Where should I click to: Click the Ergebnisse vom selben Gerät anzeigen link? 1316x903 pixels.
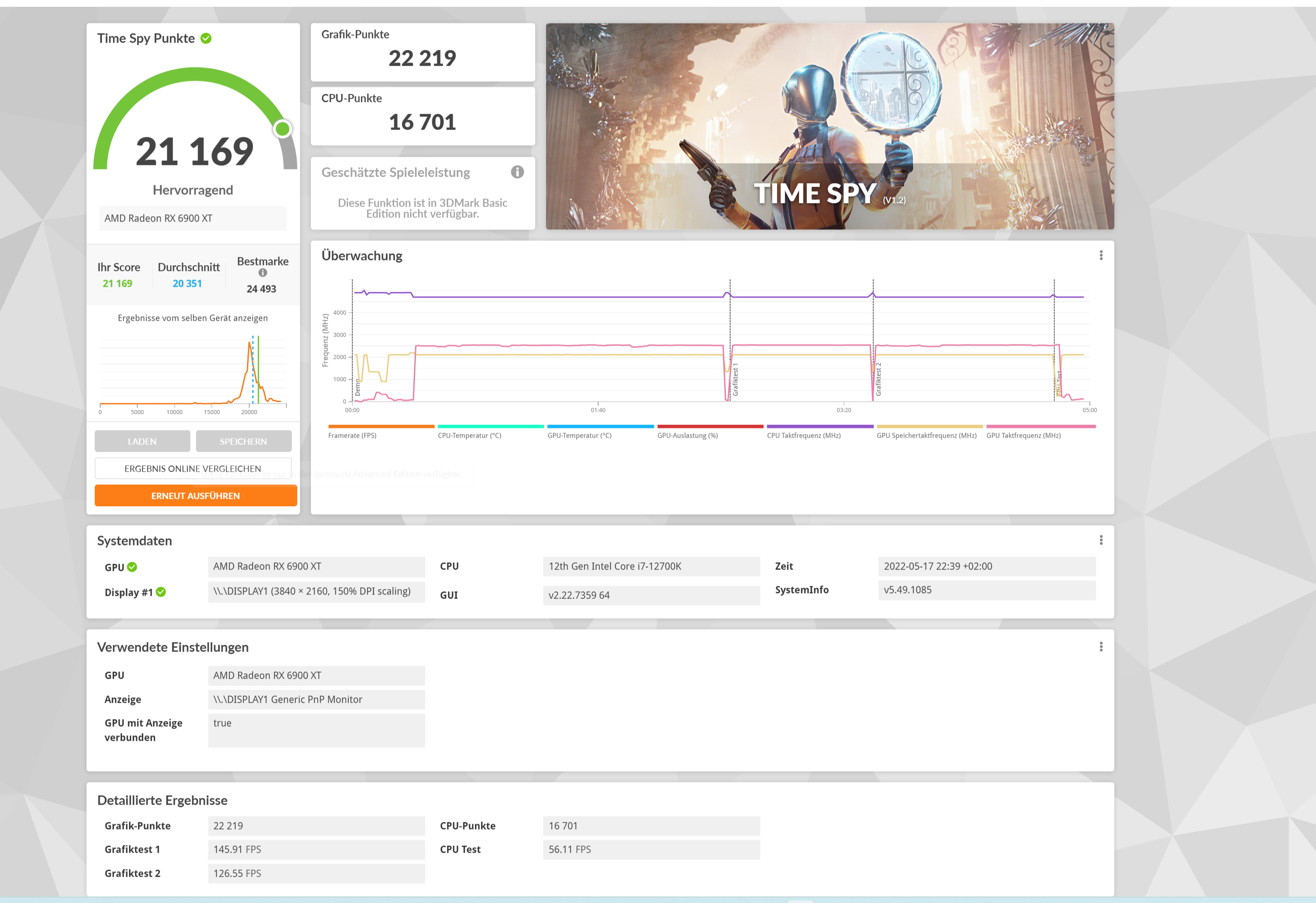click(x=193, y=318)
